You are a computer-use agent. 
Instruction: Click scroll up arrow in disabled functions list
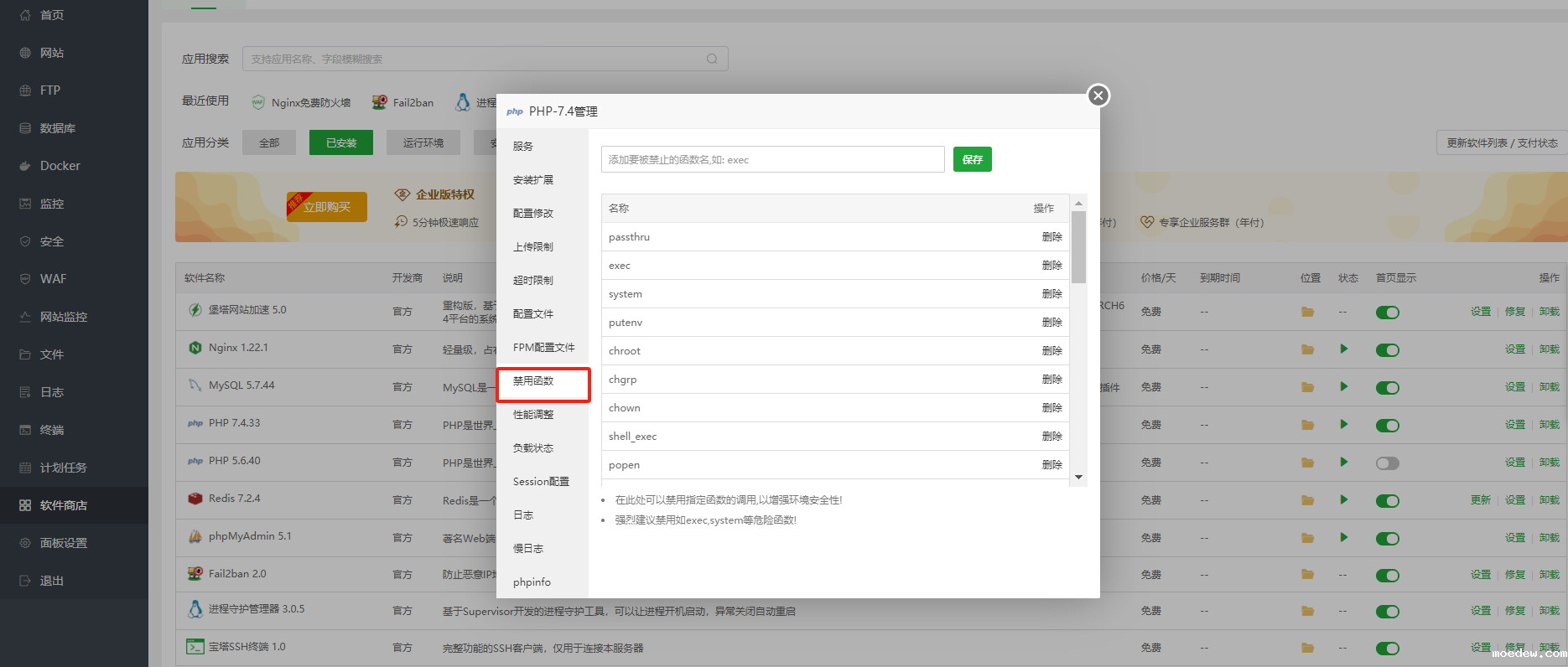[1078, 204]
